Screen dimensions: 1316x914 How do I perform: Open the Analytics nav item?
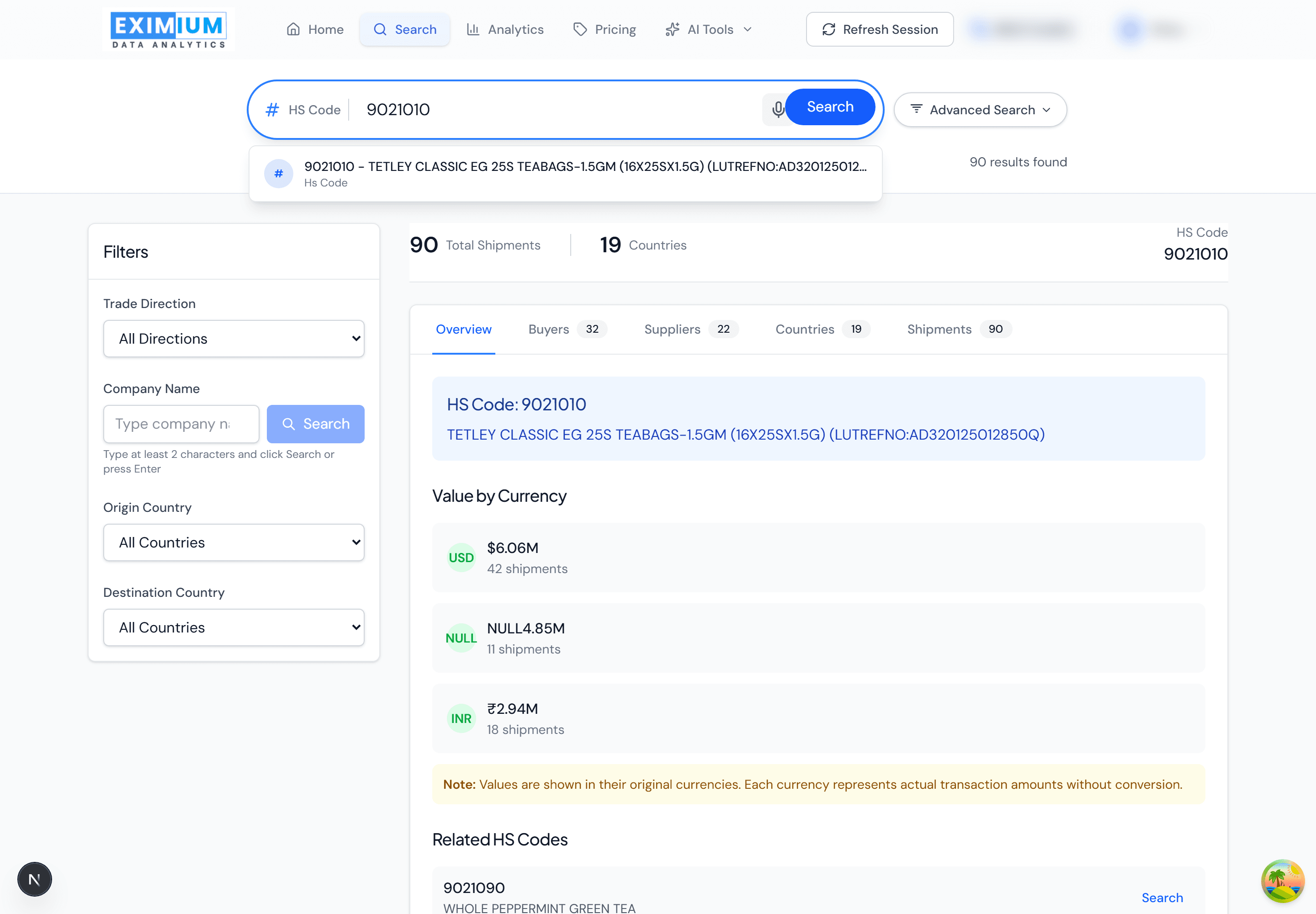pyautogui.click(x=504, y=29)
